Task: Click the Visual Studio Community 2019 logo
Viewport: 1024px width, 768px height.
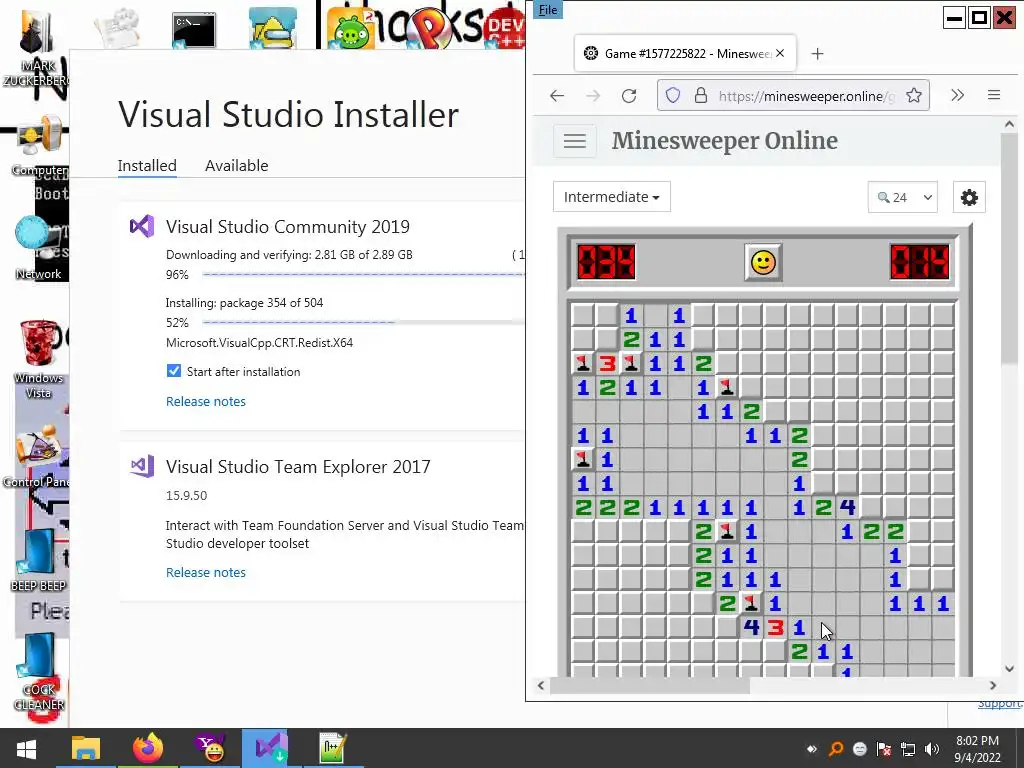Action: pyautogui.click(x=142, y=227)
